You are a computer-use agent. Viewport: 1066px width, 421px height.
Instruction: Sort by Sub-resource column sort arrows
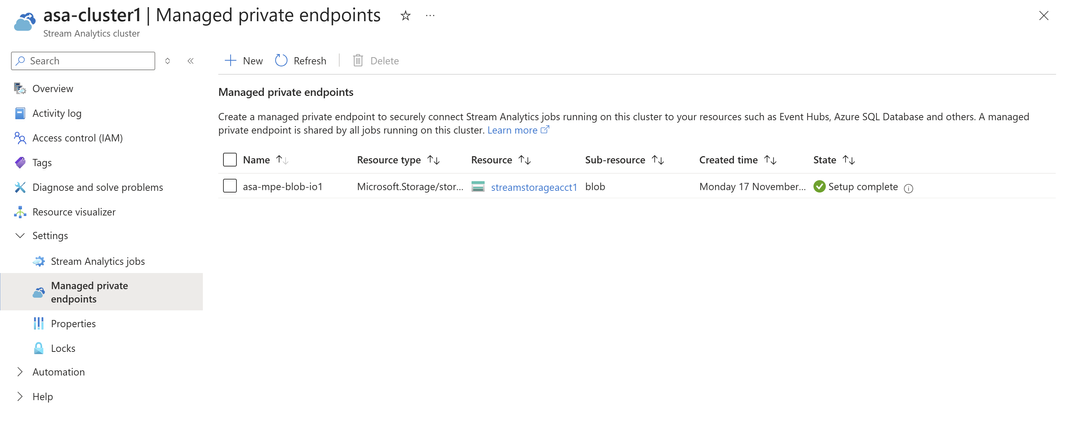657,160
